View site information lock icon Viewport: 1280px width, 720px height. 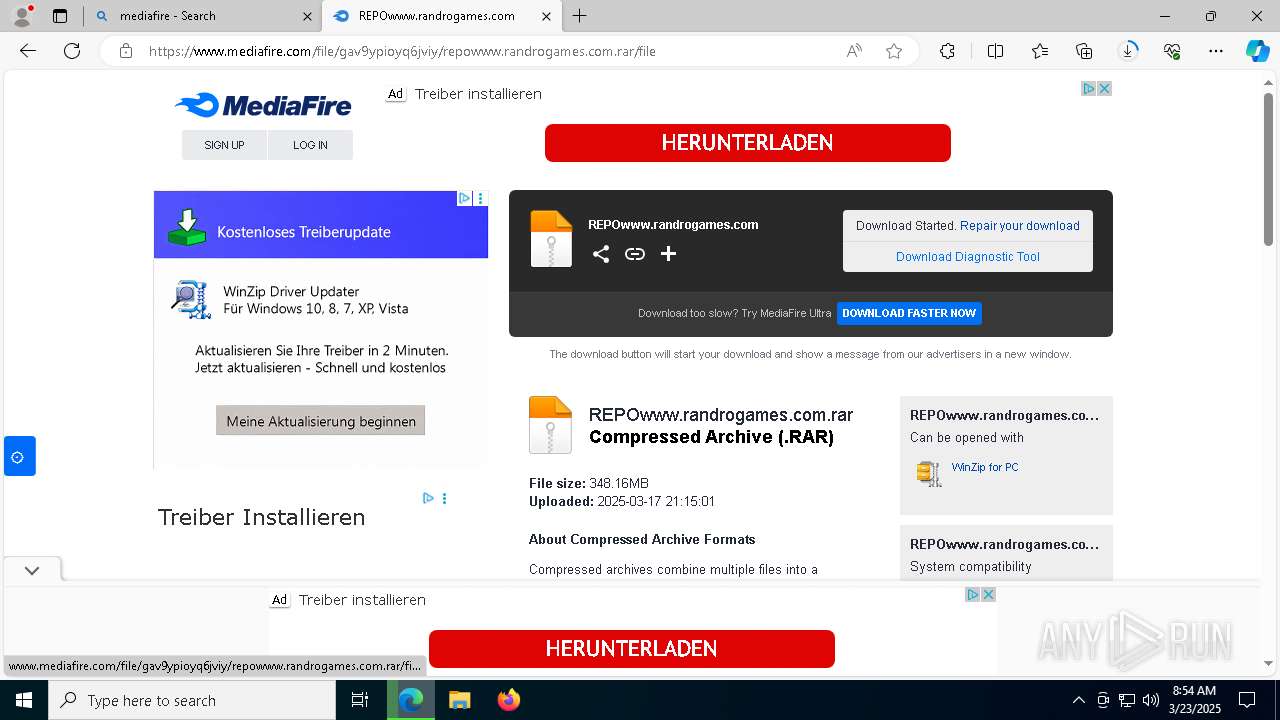click(126, 51)
